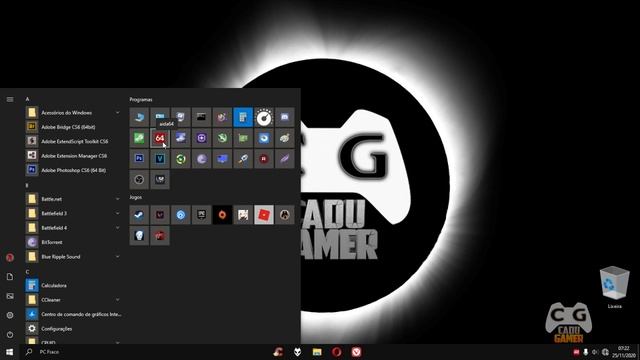This screenshot has height=360, width=640.
Task: Launch the purple BitTorrent tile
Action: (202, 159)
